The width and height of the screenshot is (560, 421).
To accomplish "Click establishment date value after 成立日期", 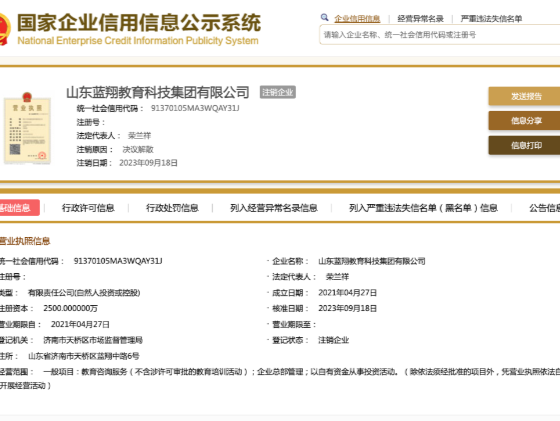I will tap(348, 293).
